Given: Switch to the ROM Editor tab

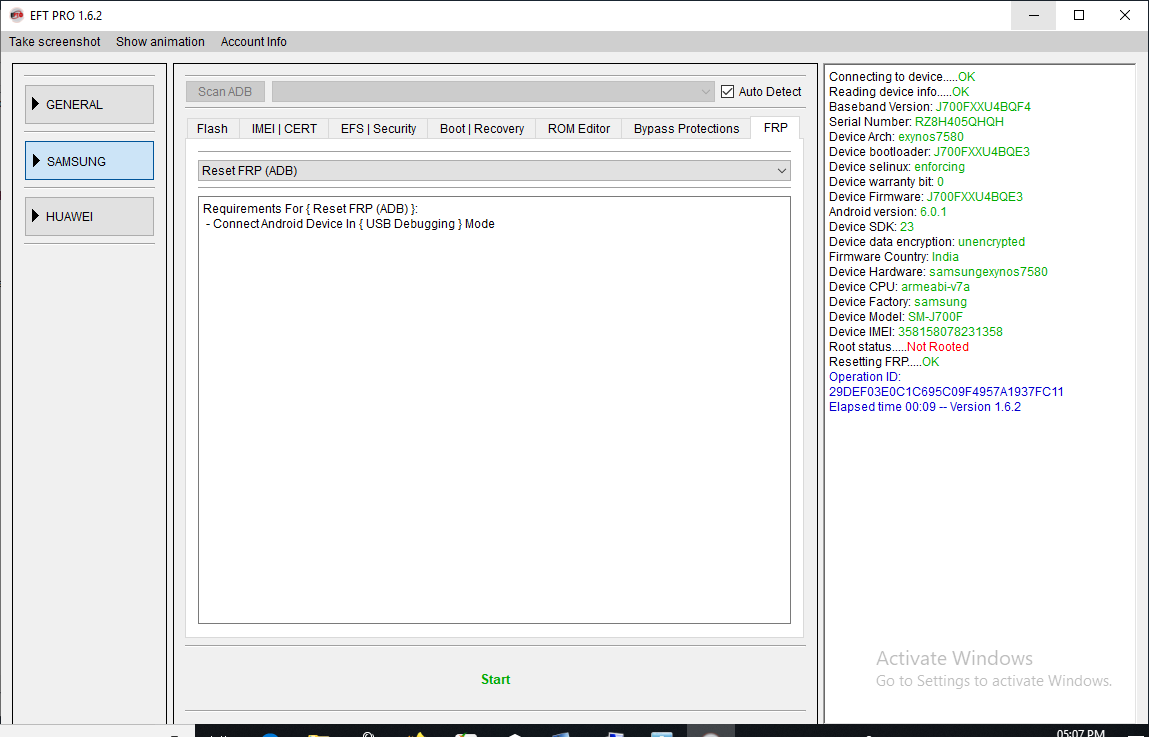Looking at the screenshot, I should point(579,129).
